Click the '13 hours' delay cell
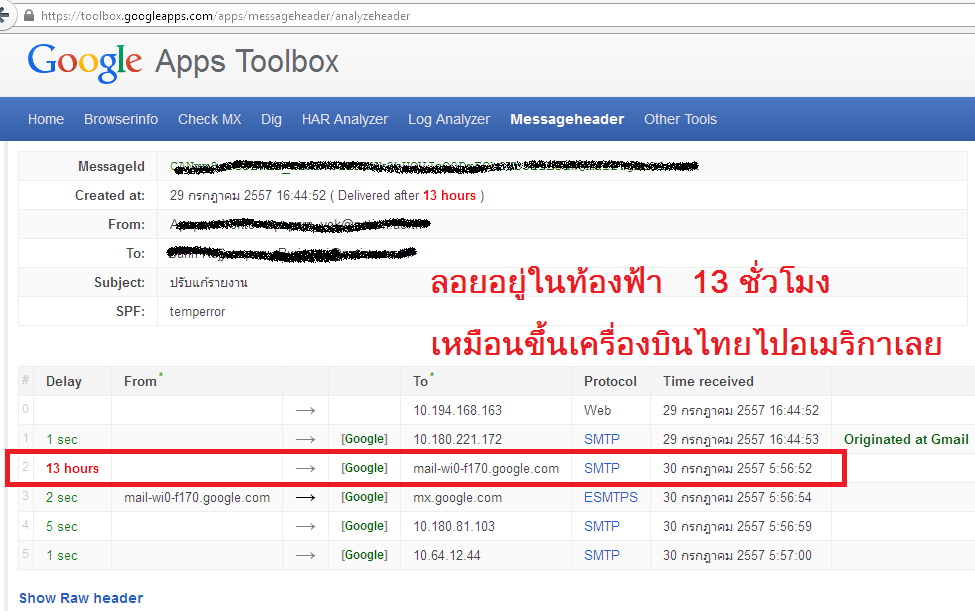The image size is (975, 611). click(72, 469)
